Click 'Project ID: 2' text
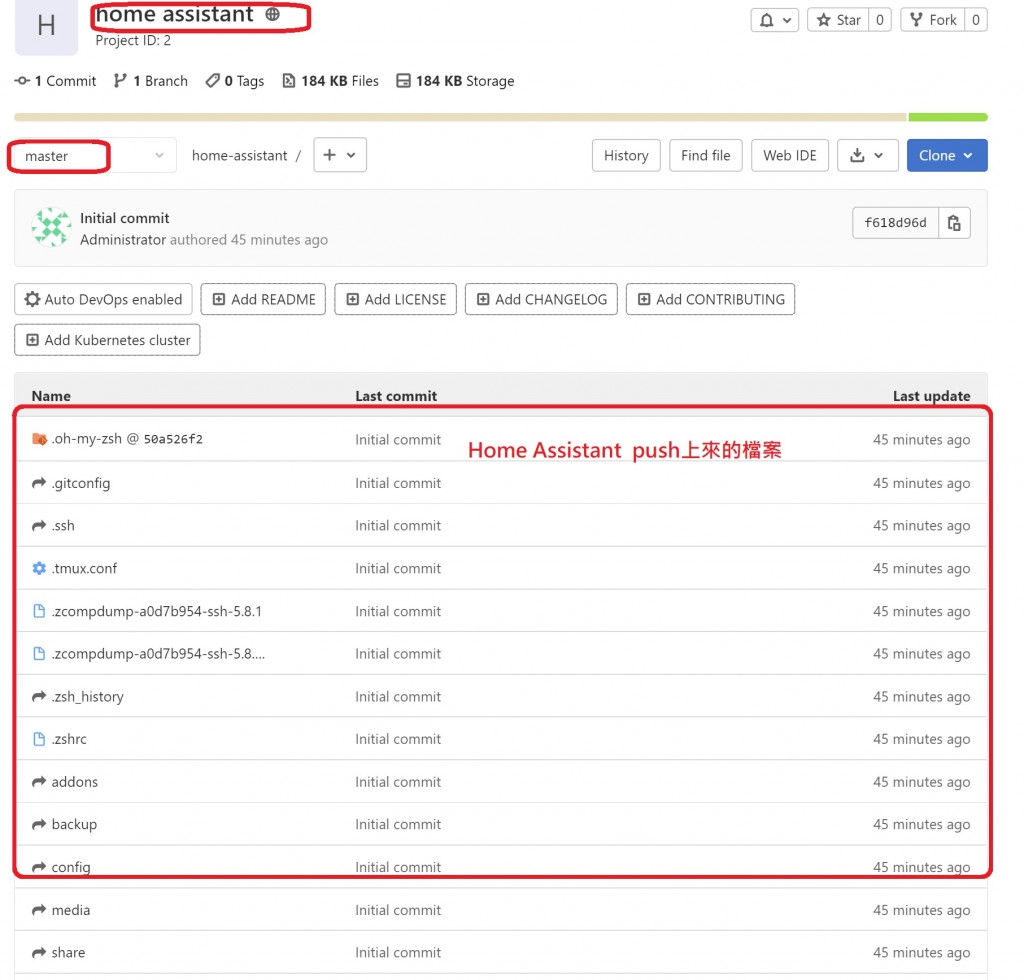 tap(133, 40)
